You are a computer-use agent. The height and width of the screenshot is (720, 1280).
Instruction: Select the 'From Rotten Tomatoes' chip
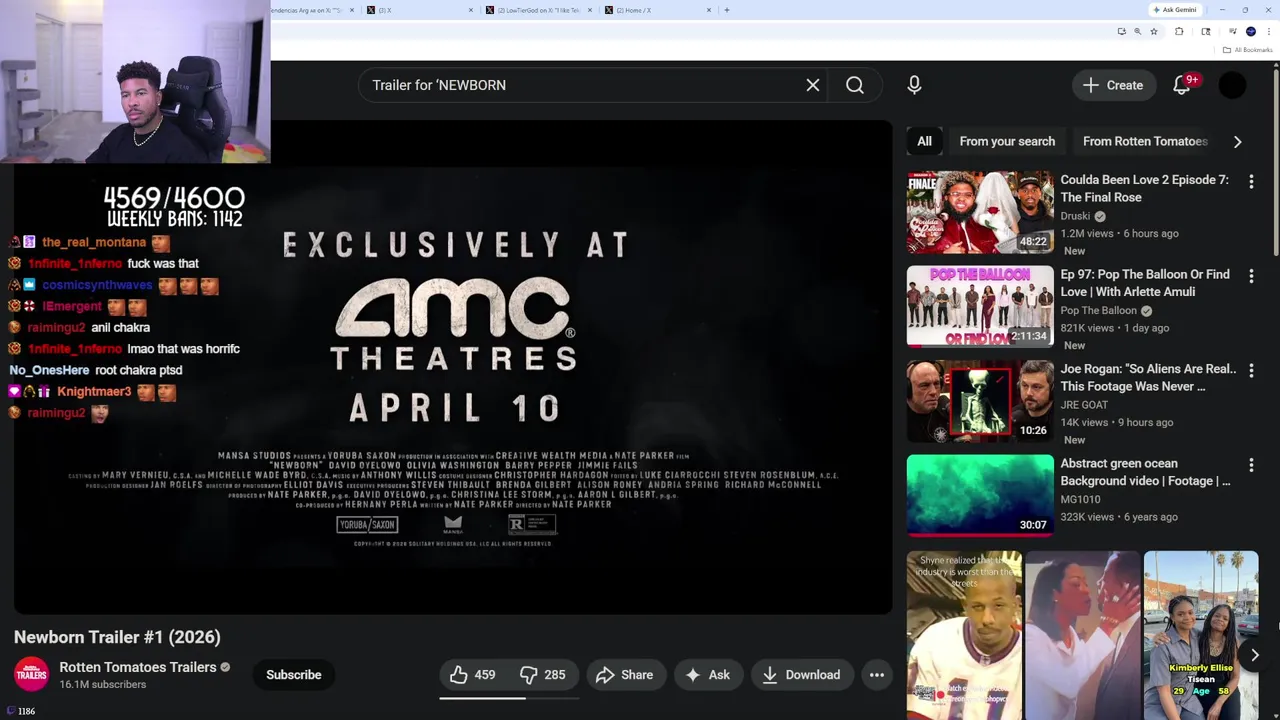pos(1145,141)
